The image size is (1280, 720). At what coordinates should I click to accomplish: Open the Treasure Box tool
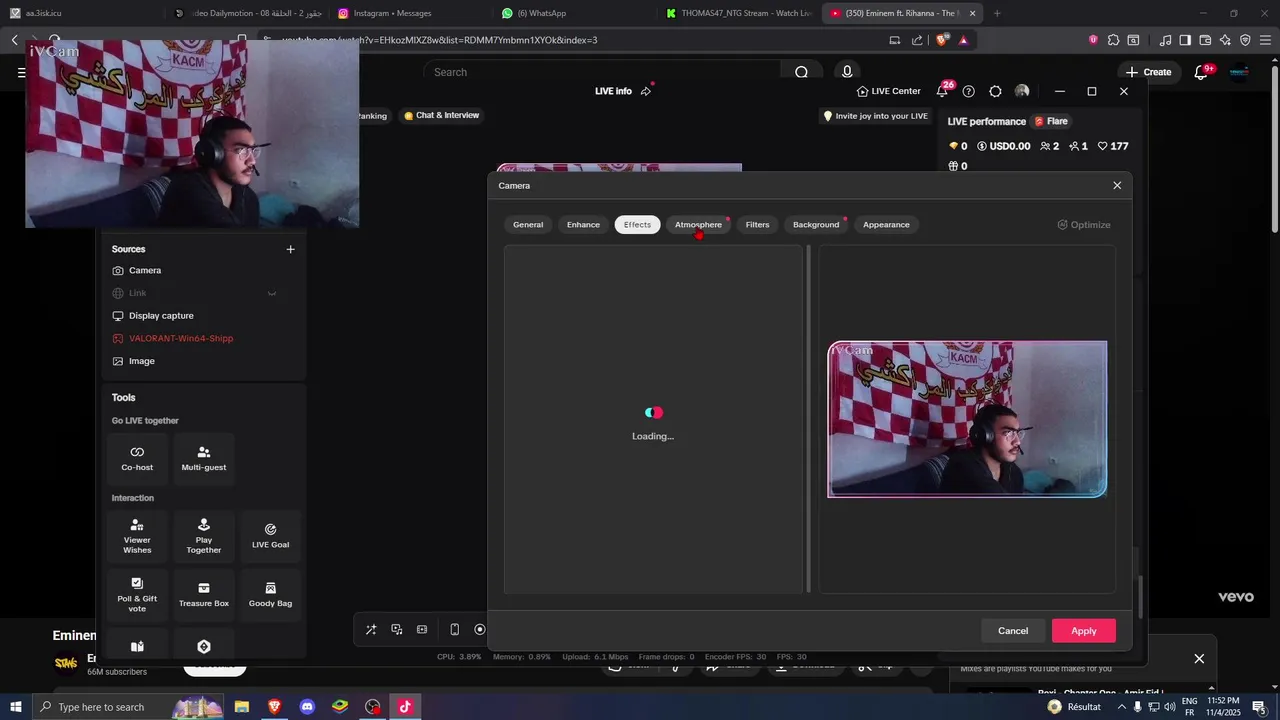[x=204, y=595]
